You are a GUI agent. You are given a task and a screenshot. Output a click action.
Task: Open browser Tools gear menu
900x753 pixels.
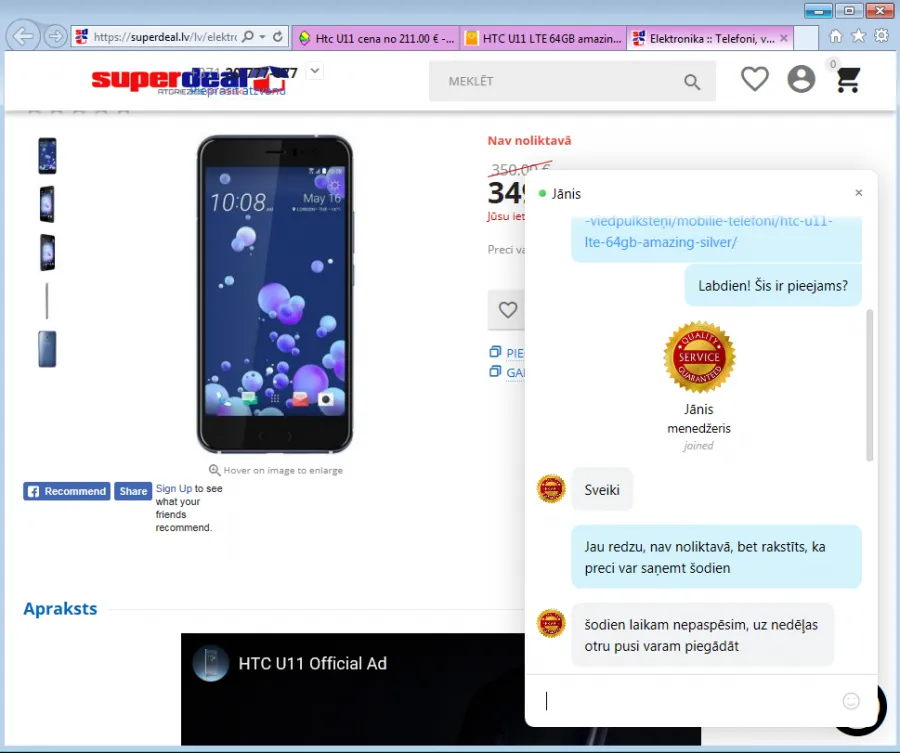click(x=882, y=36)
